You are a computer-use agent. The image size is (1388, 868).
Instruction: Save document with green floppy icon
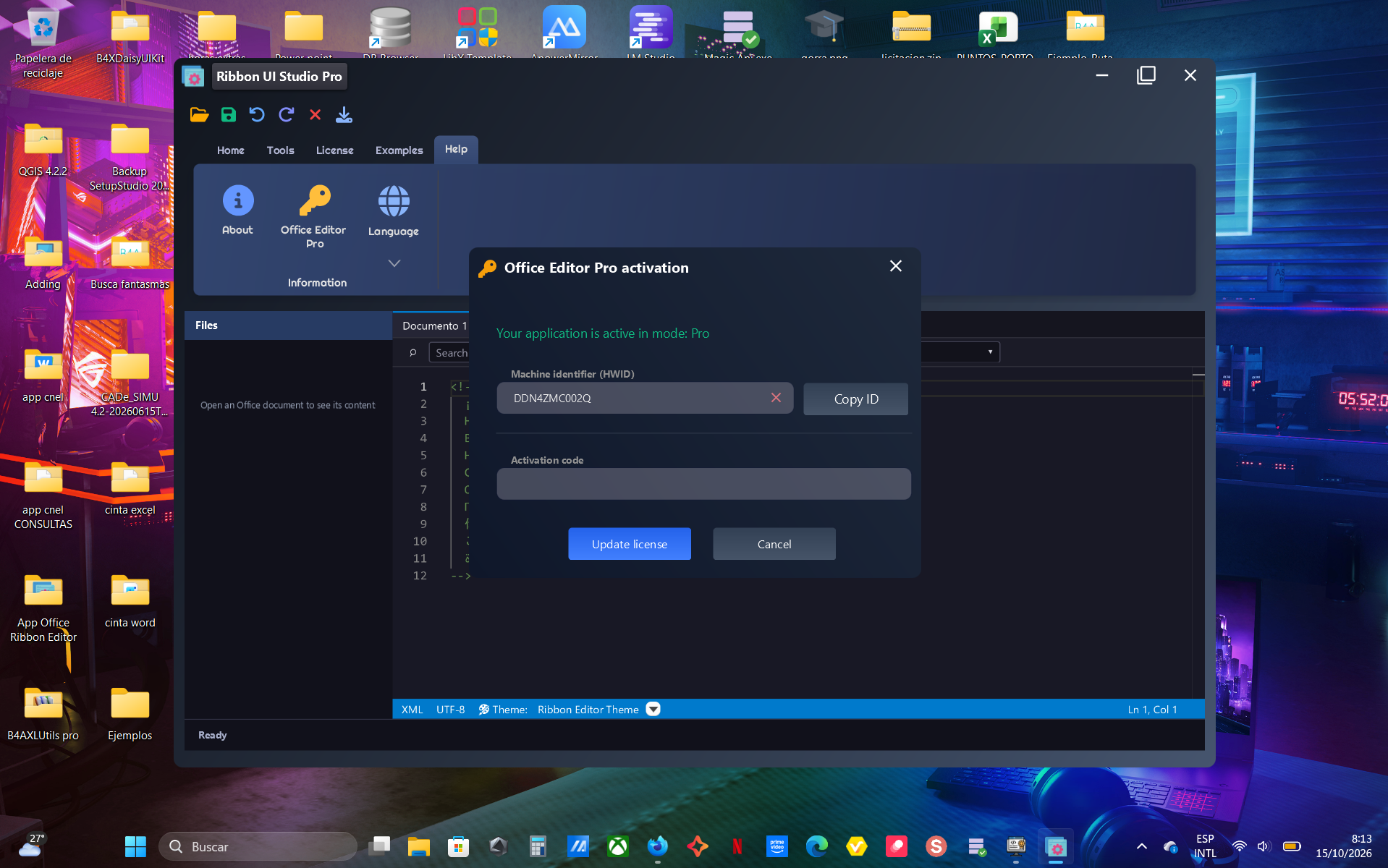(x=229, y=114)
